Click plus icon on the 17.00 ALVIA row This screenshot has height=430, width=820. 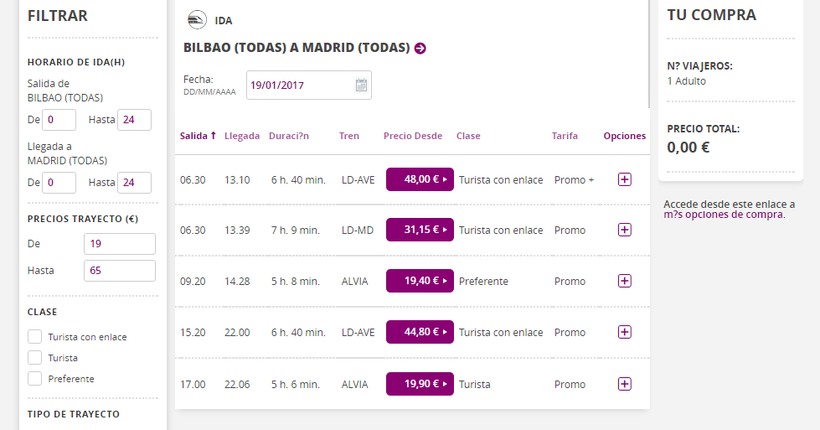click(625, 383)
